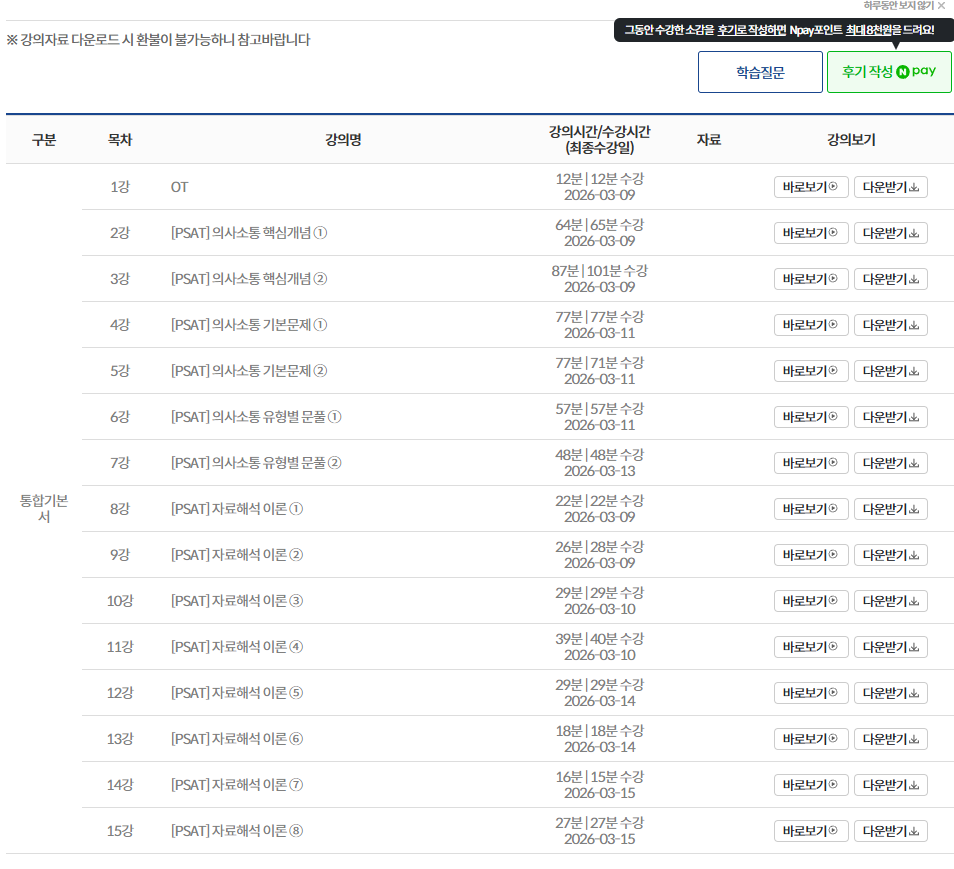Image resolution: width=954 pixels, height=869 pixels.
Task: Download 15강 자료해석 이론 ⑧
Action: click(x=890, y=831)
